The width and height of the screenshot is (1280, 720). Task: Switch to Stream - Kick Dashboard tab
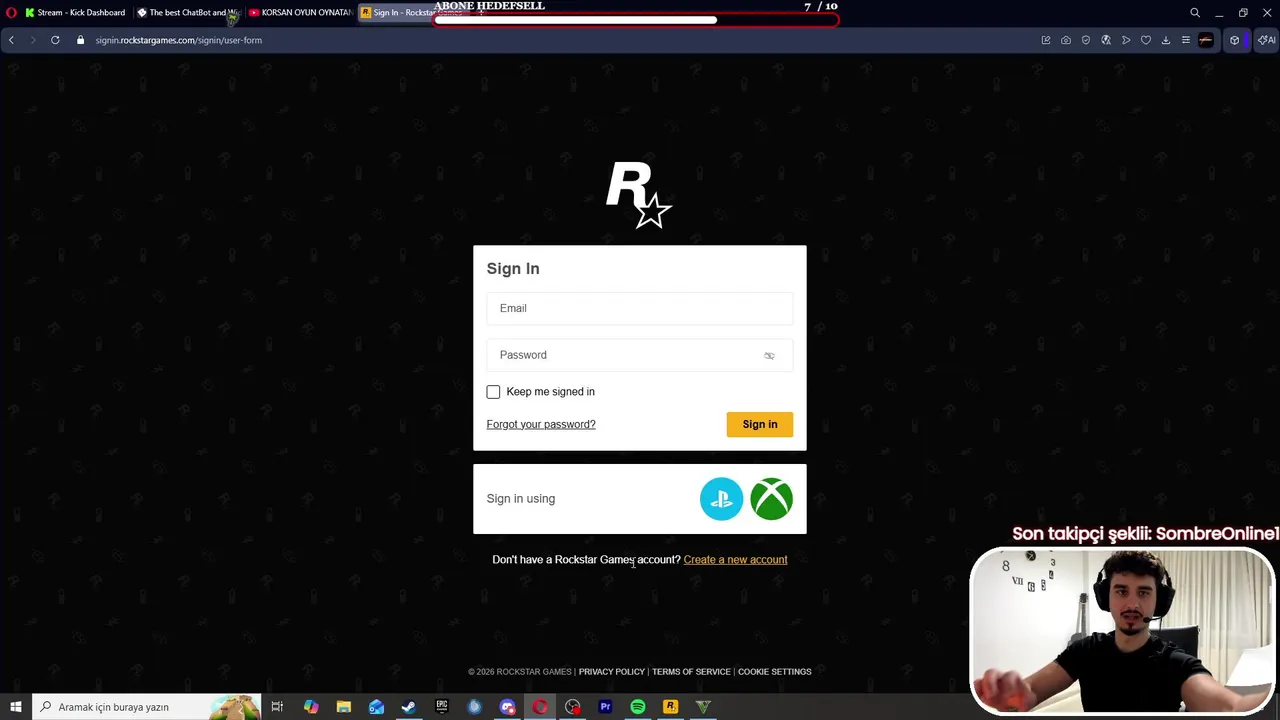(75, 13)
